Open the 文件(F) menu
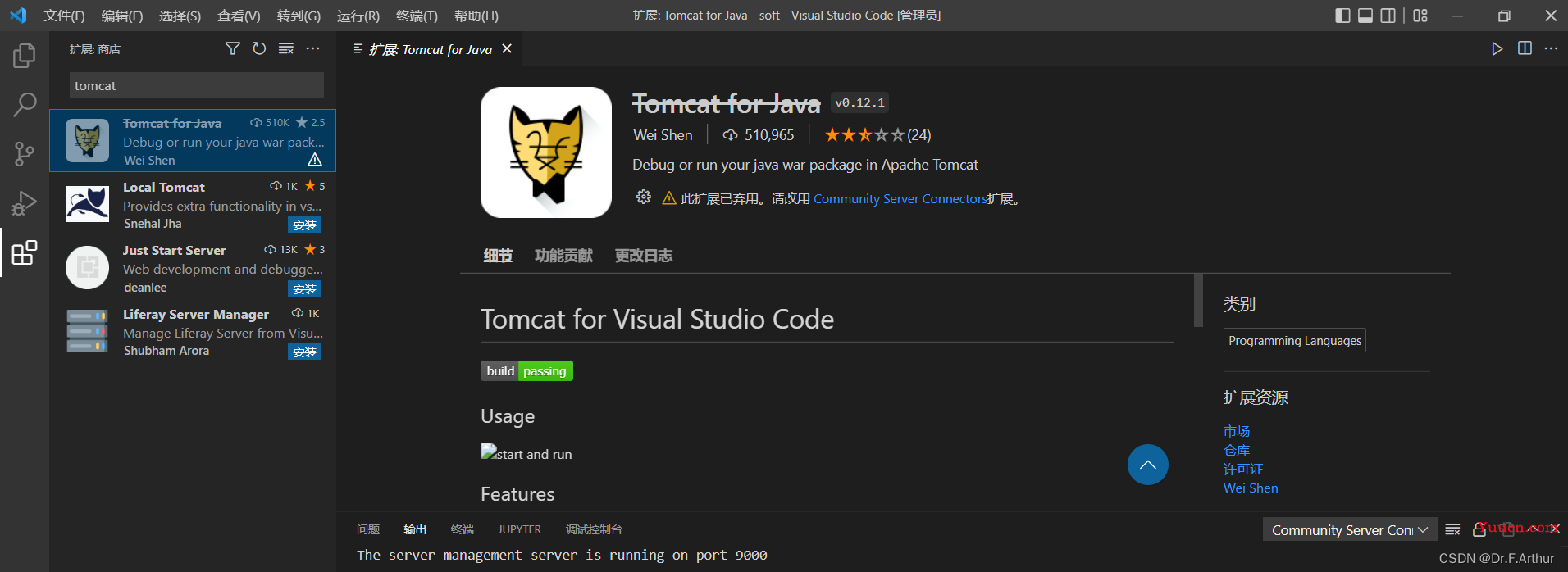The width and height of the screenshot is (1568, 572). pos(64,16)
